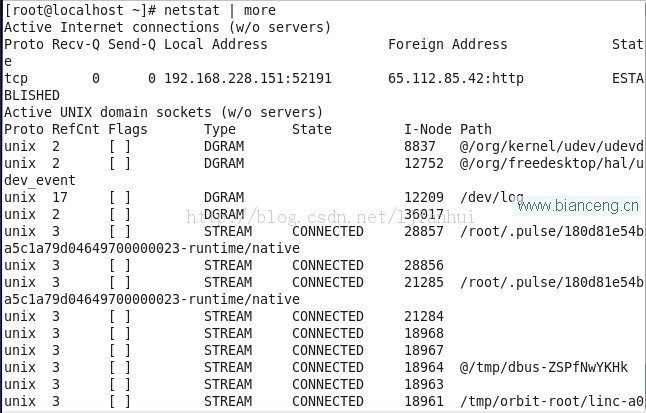Click the I-Node value 12752
The width and height of the screenshot is (646, 413).
(x=424, y=163)
